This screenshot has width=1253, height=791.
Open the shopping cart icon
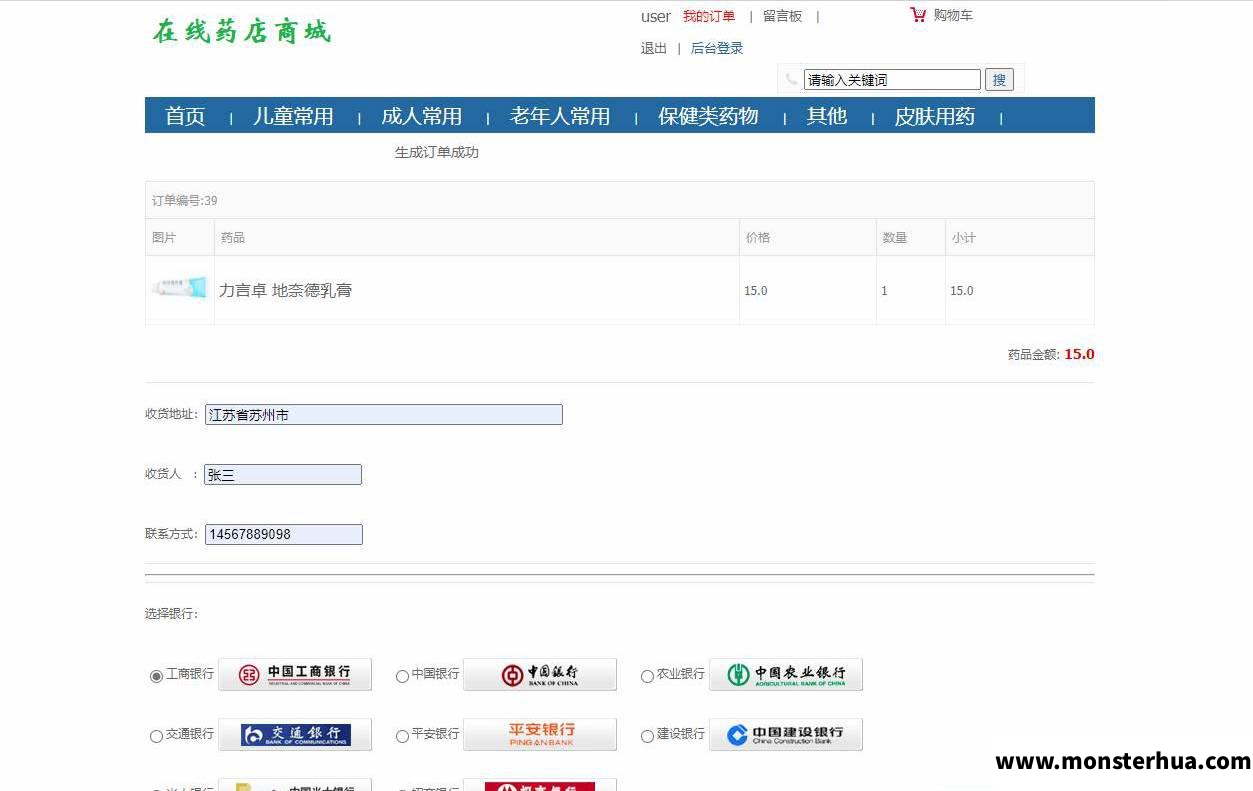click(x=918, y=15)
